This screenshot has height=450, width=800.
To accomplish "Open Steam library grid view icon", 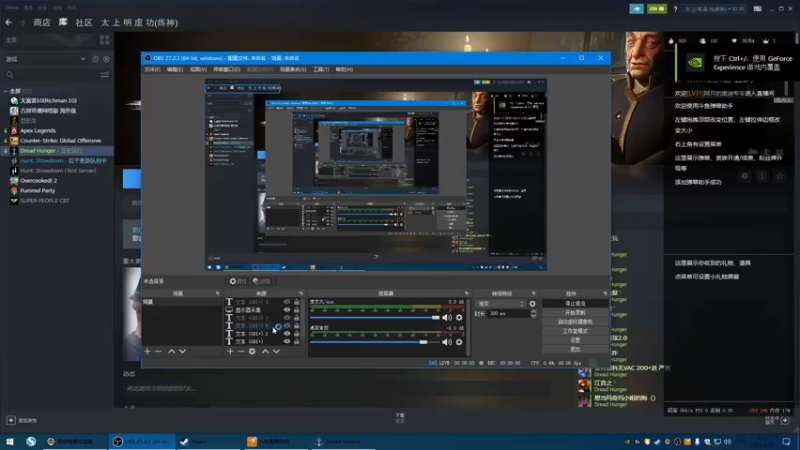I will 105,40.
